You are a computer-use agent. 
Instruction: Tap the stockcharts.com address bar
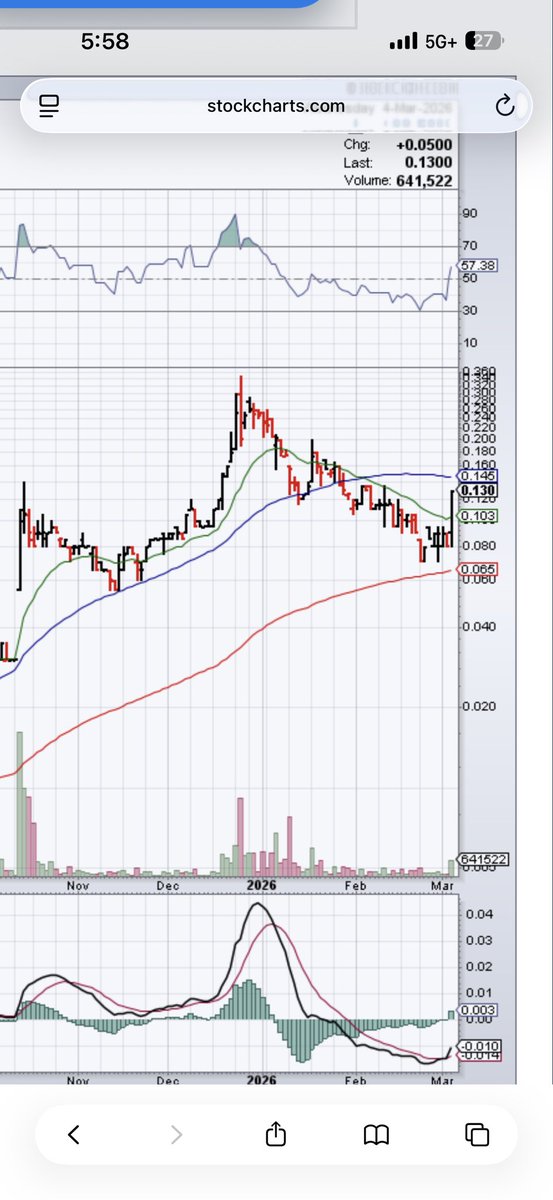click(x=277, y=106)
